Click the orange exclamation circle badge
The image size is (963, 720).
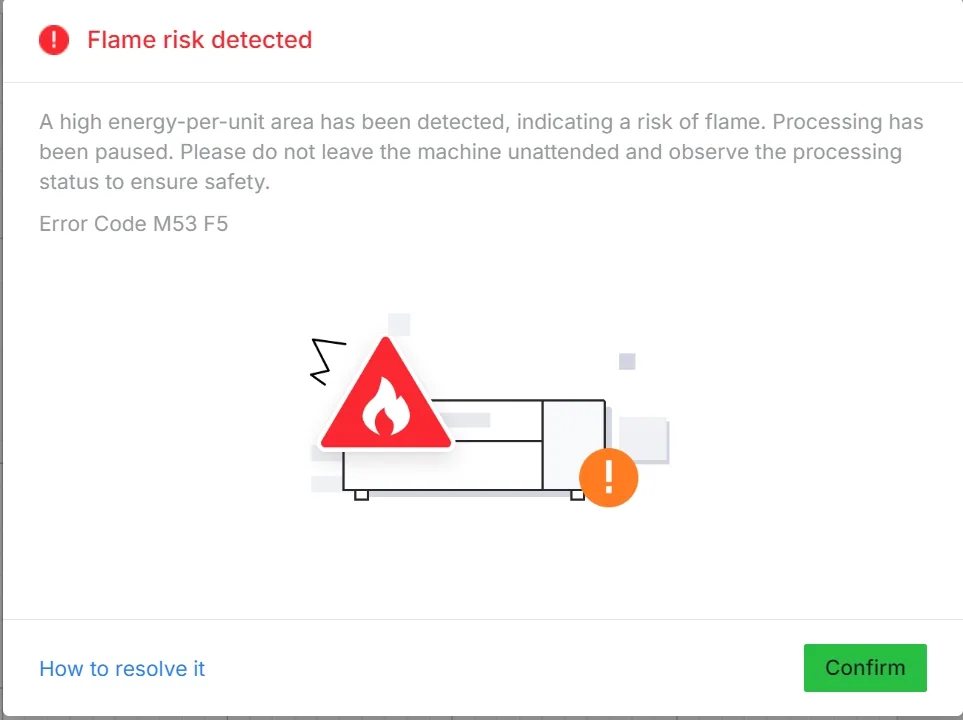click(x=609, y=477)
